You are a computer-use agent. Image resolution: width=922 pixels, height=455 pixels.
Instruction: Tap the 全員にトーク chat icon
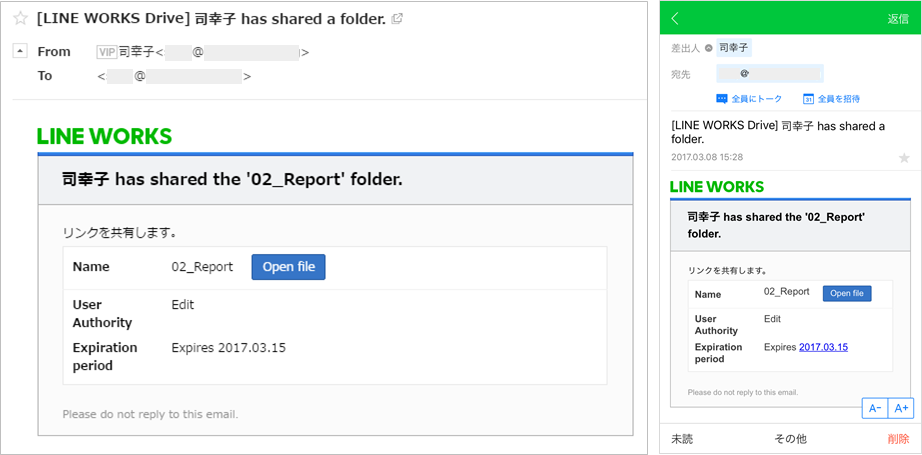[722, 98]
